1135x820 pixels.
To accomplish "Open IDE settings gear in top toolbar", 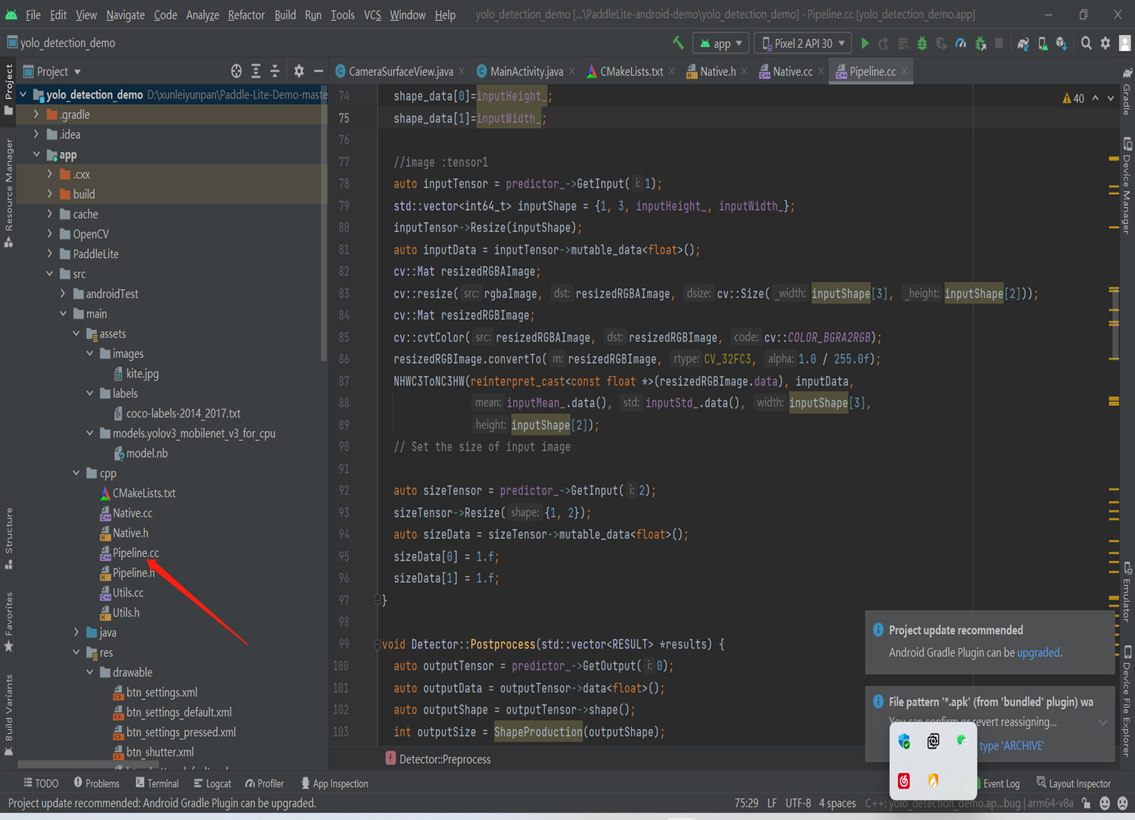I will click(1105, 43).
